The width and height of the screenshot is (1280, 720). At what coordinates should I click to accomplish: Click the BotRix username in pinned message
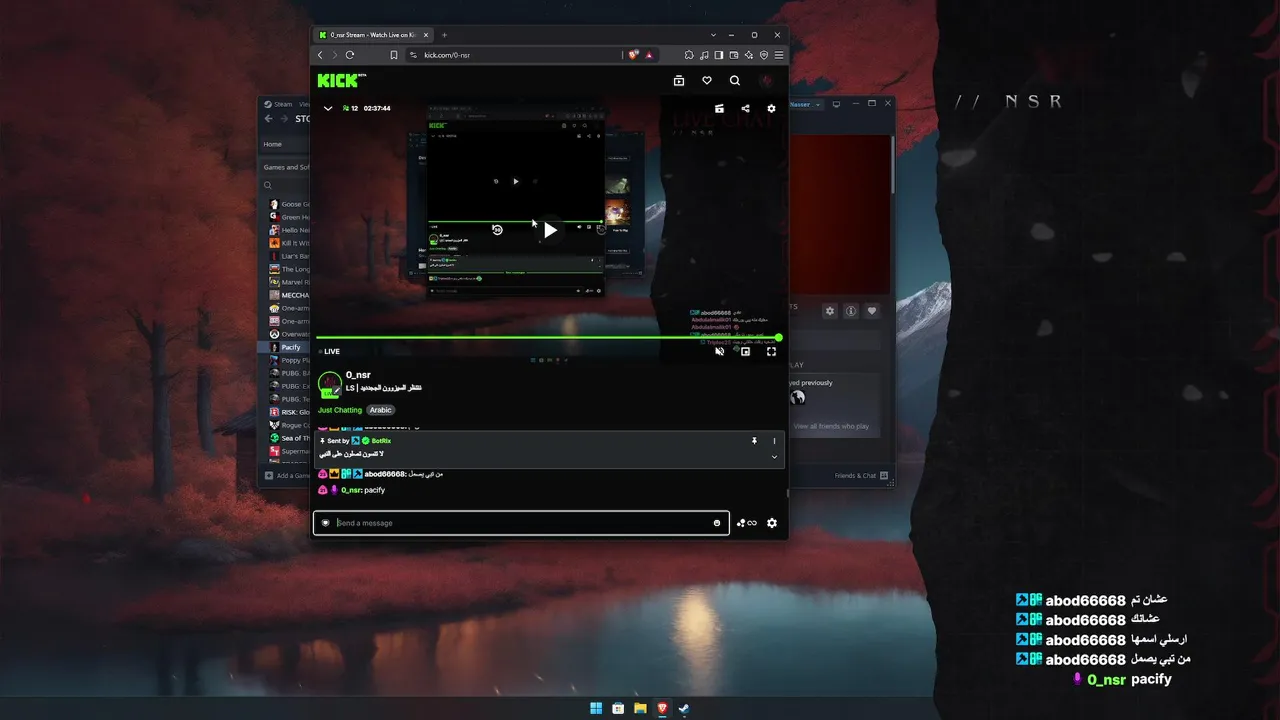381,441
